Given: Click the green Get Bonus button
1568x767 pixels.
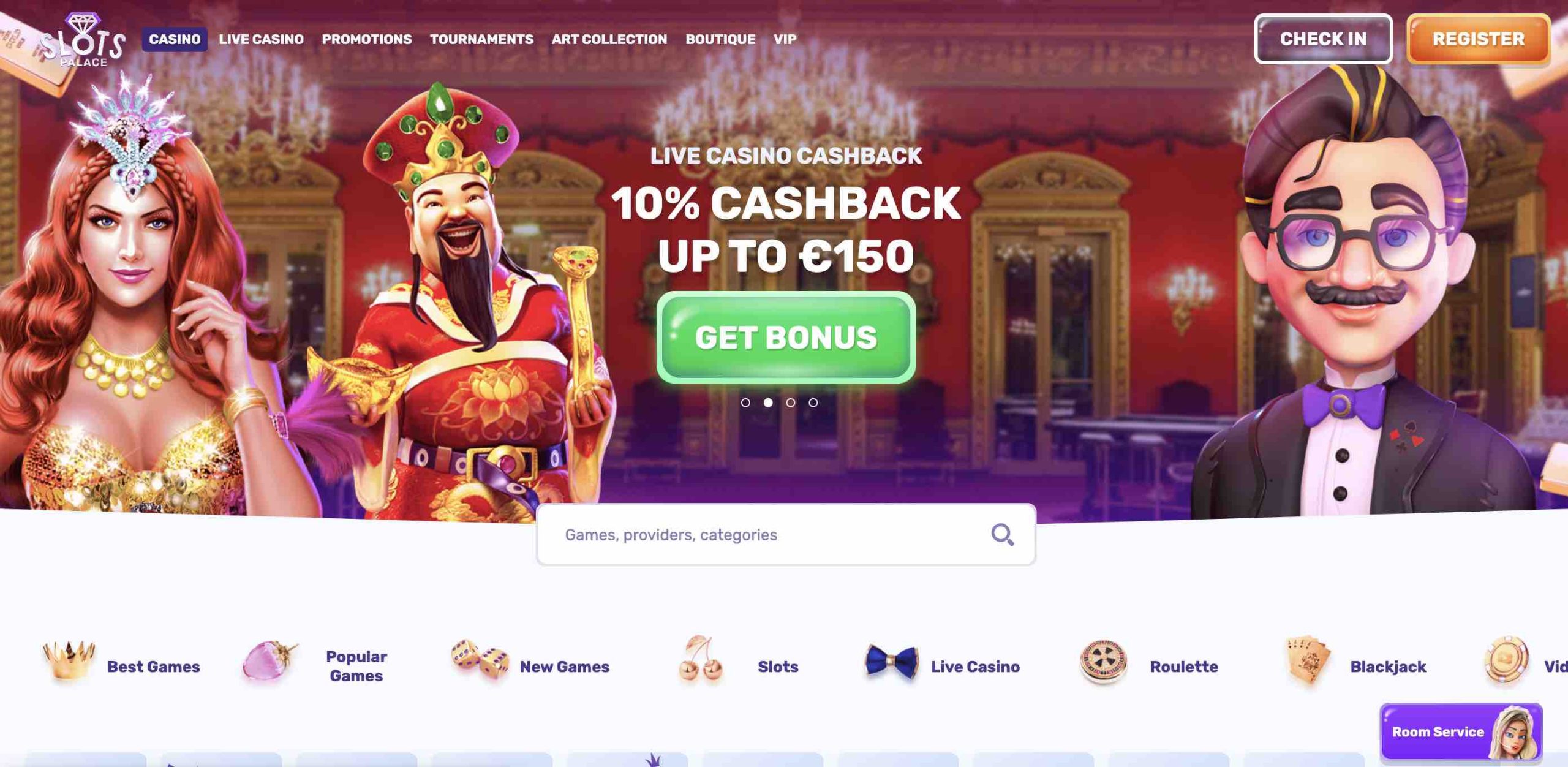Looking at the screenshot, I should [x=786, y=338].
